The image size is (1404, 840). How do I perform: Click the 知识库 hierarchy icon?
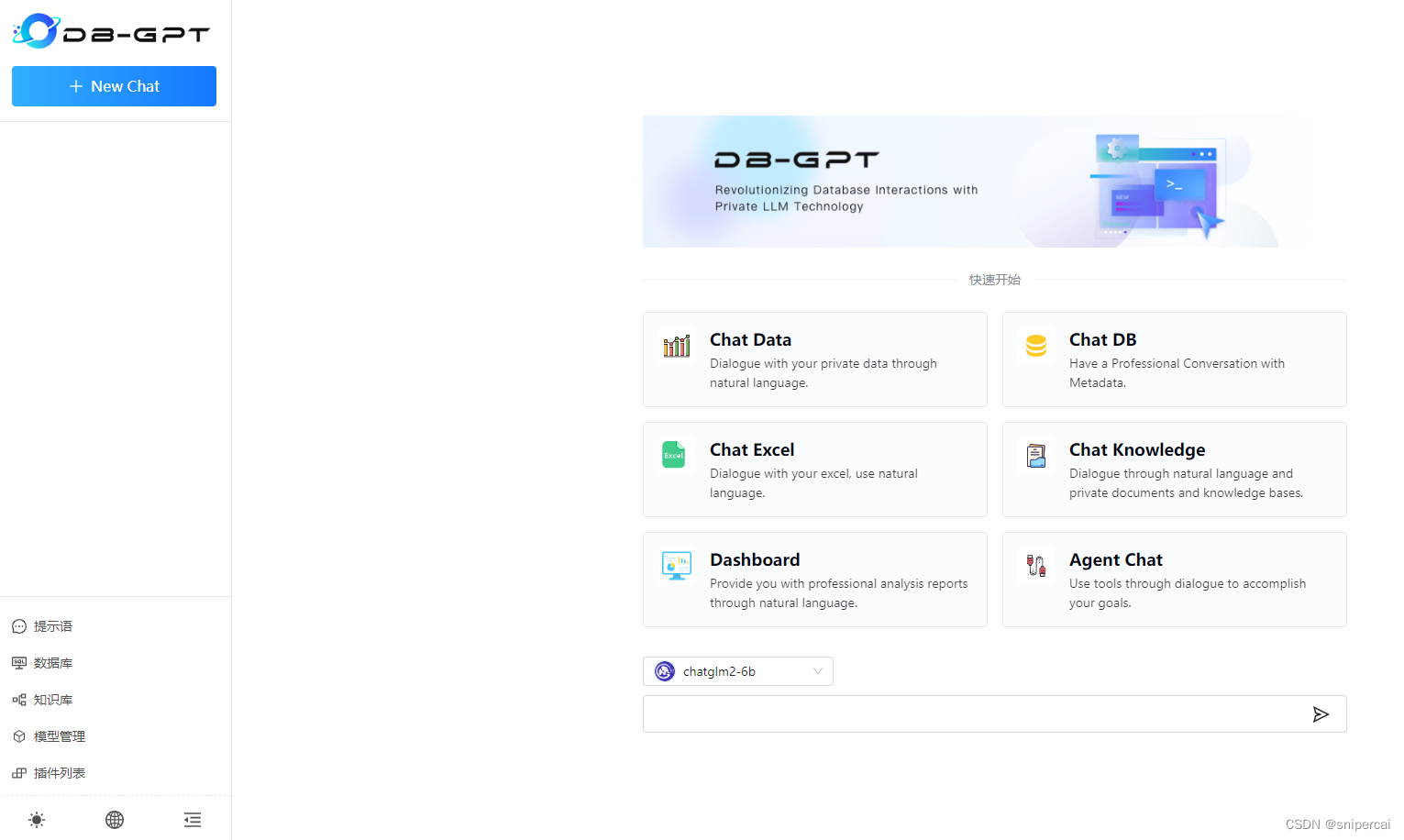(x=19, y=700)
